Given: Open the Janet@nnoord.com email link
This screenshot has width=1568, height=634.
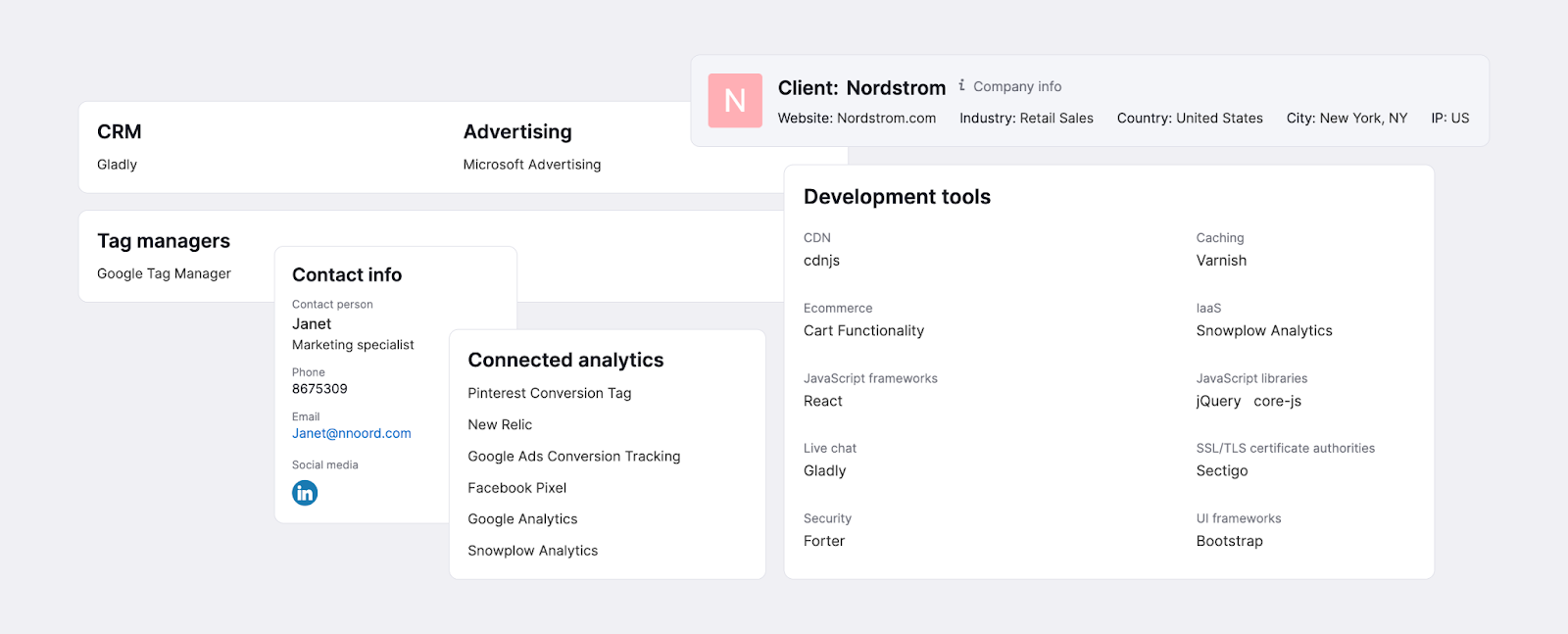Looking at the screenshot, I should point(351,433).
